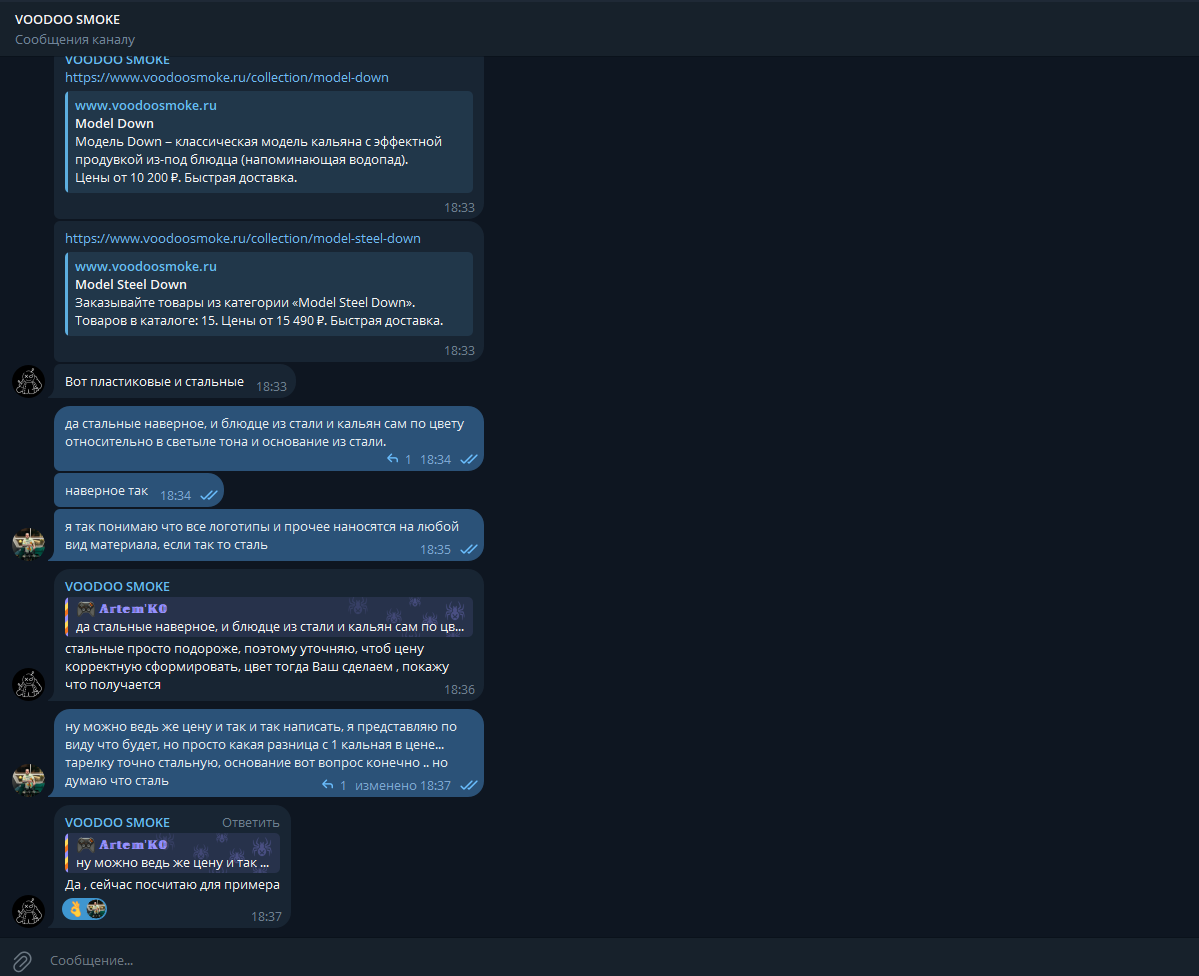This screenshot has width=1199, height=976.
Task: Open the model-down collection link
Action: point(226,77)
